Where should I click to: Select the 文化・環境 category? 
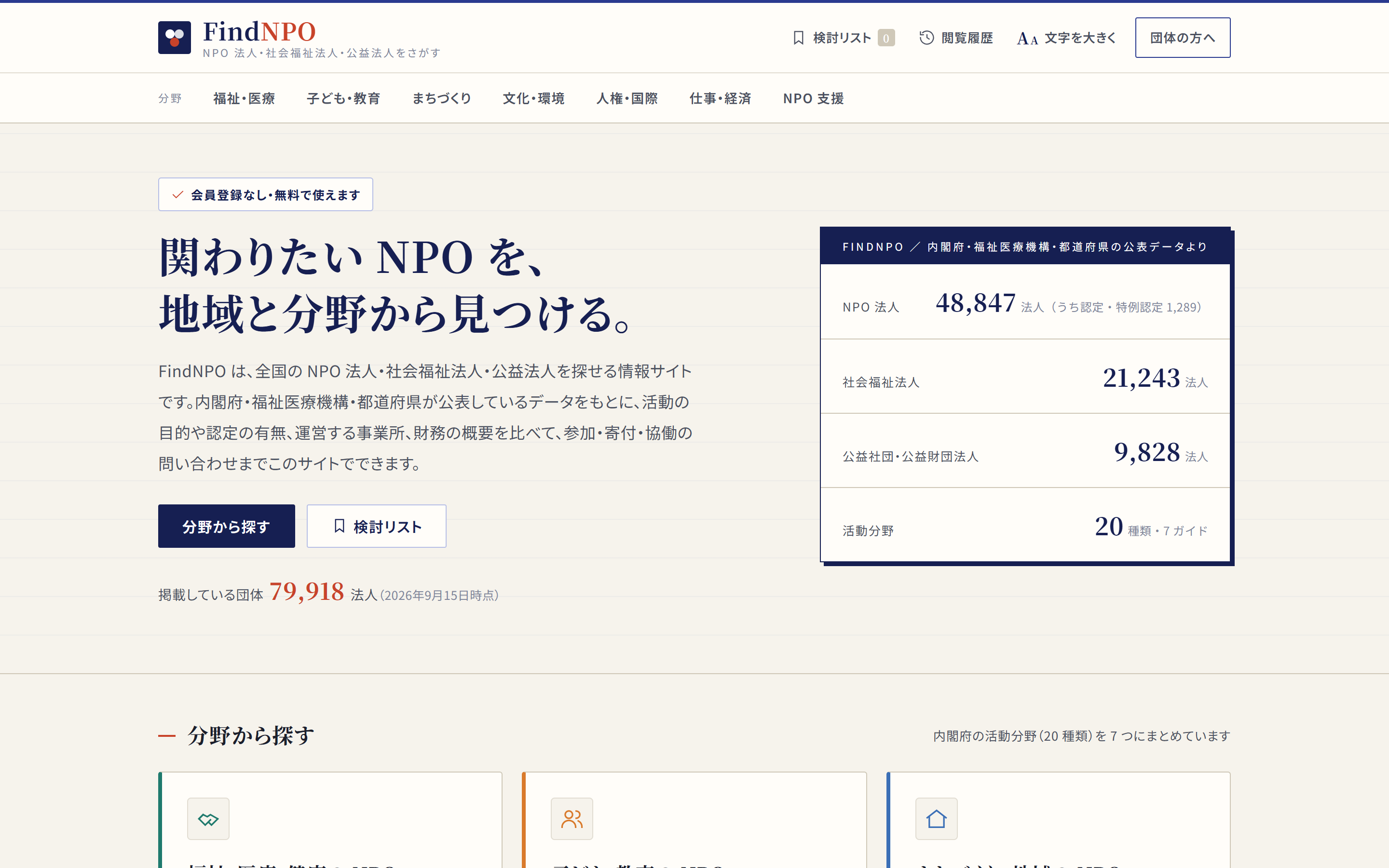click(534, 98)
